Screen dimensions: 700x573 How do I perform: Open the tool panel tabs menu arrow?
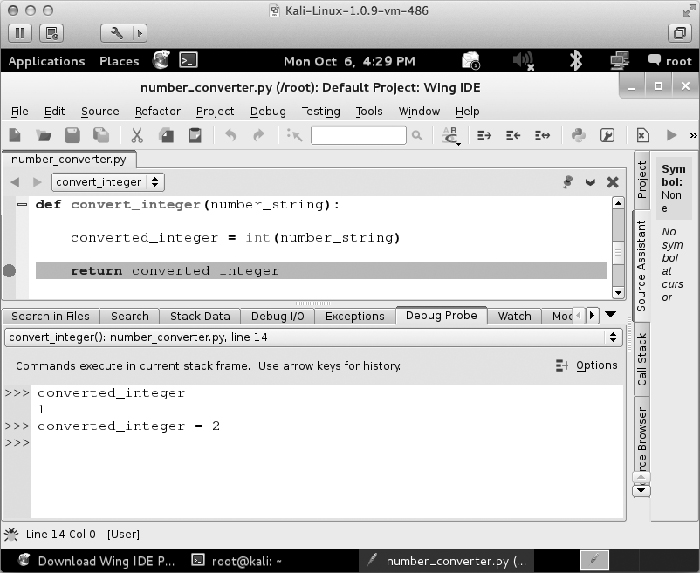click(611, 315)
